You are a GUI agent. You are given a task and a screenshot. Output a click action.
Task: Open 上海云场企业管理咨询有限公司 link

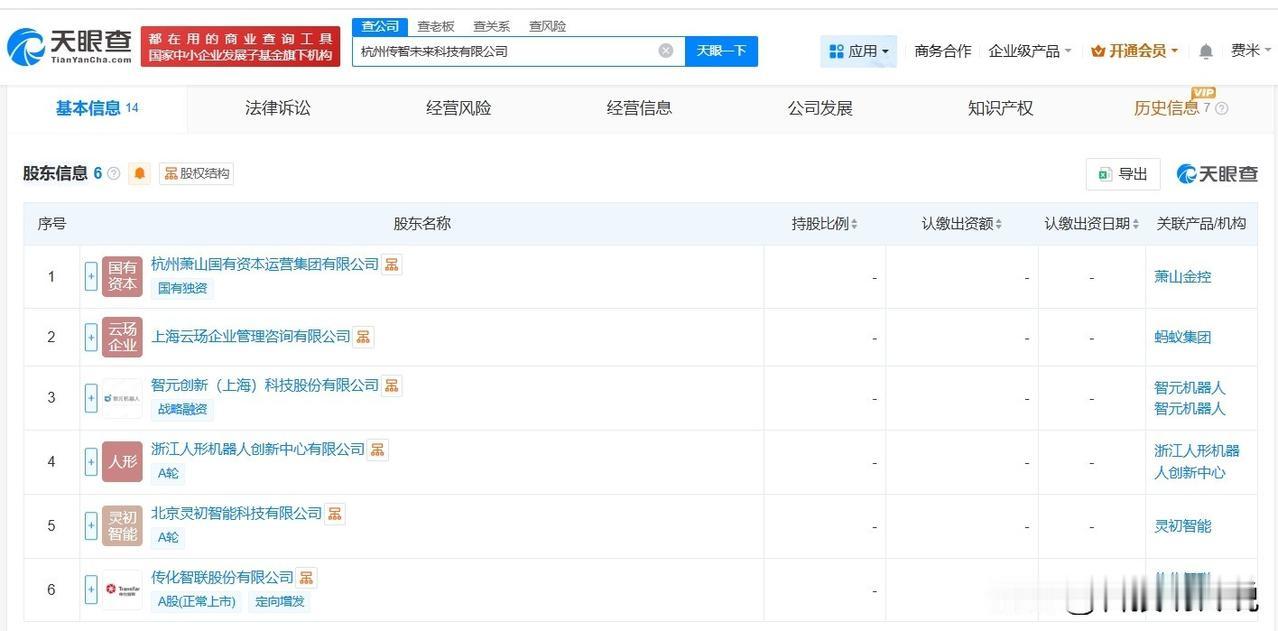pos(251,336)
